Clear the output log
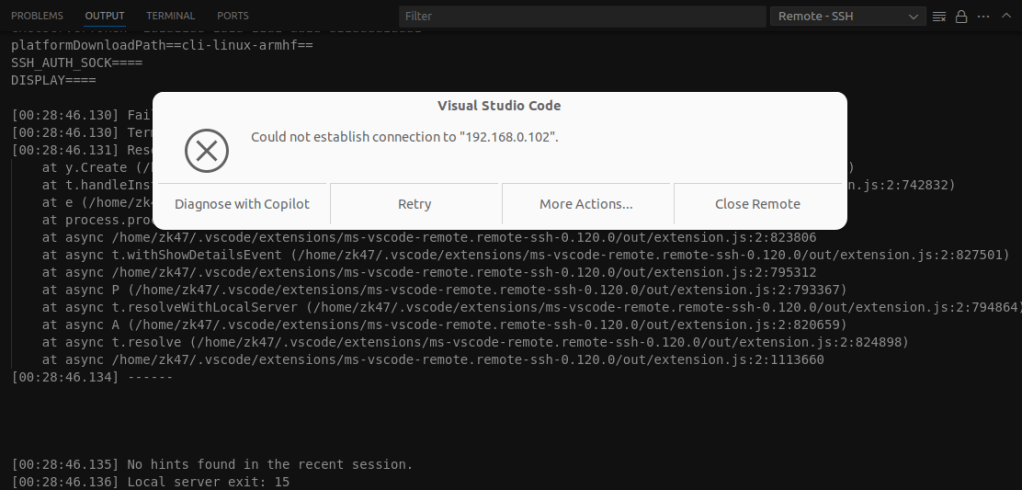Image resolution: width=1022 pixels, height=490 pixels. click(939, 16)
